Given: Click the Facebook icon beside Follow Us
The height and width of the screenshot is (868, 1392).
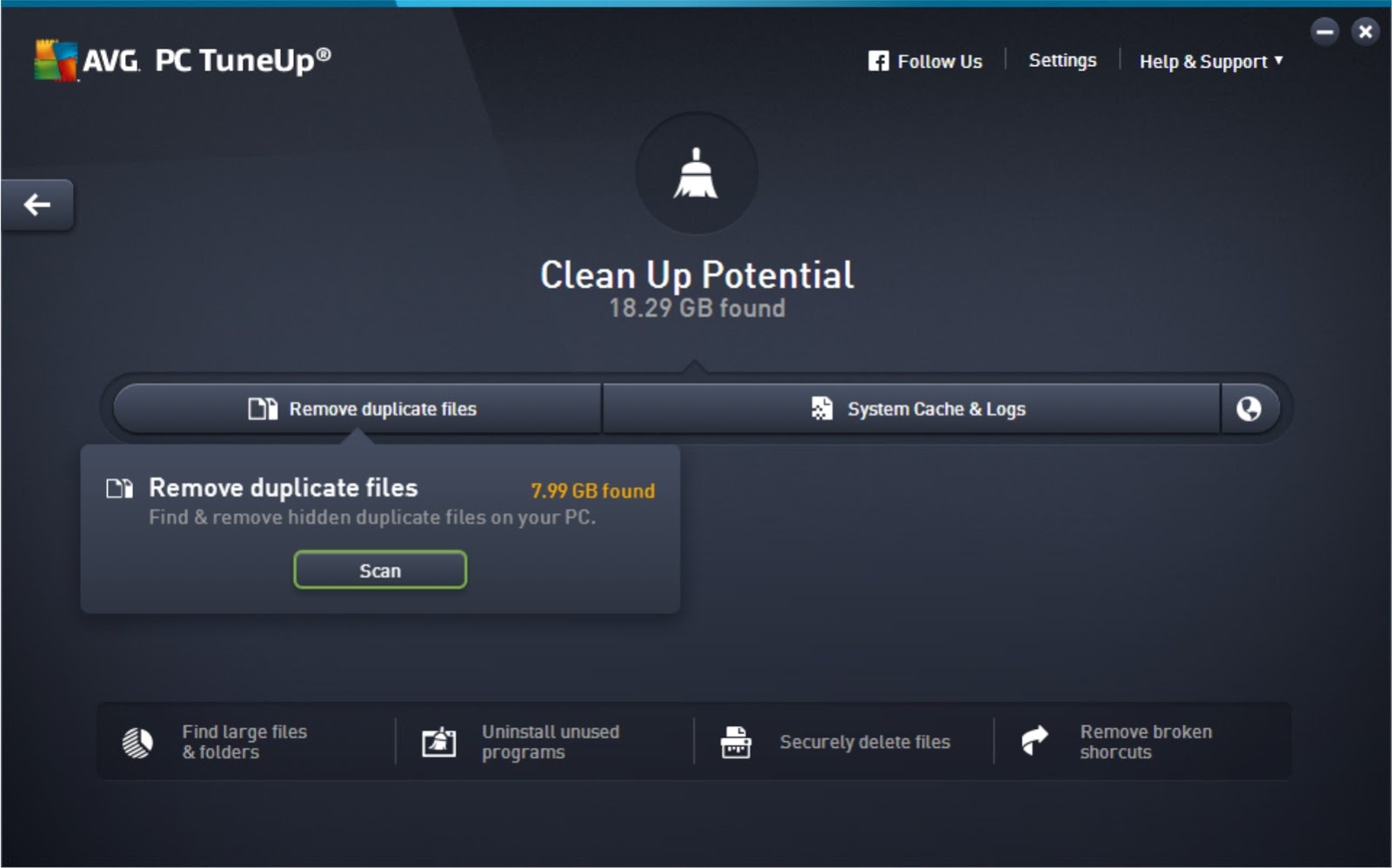Looking at the screenshot, I should [x=878, y=61].
